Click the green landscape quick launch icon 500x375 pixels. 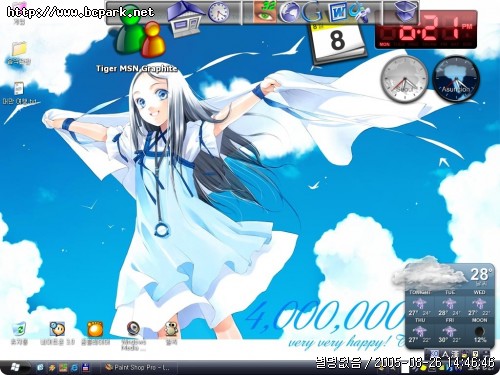pos(63,368)
